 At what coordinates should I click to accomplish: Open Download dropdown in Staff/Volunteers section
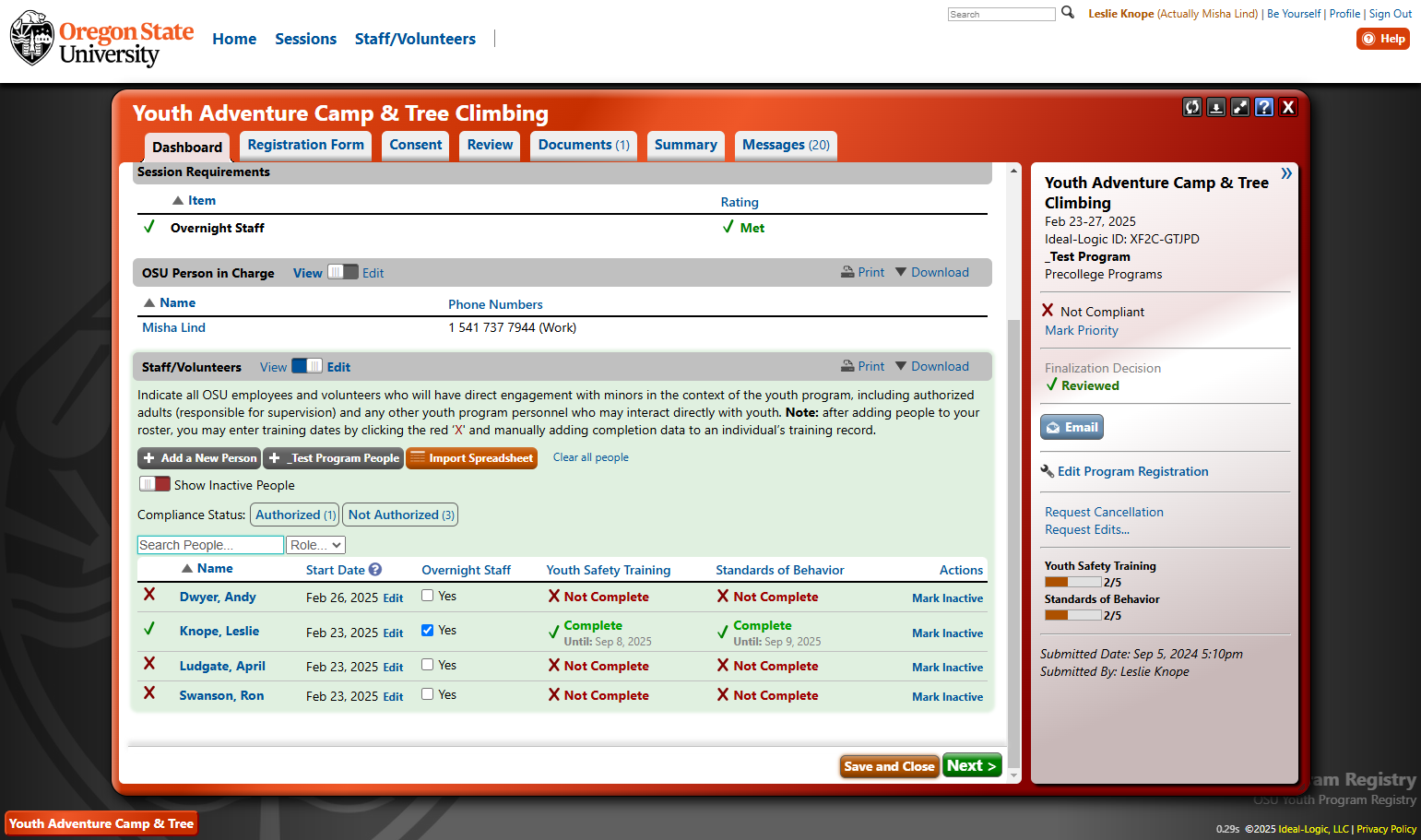click(x=932, y=366)
